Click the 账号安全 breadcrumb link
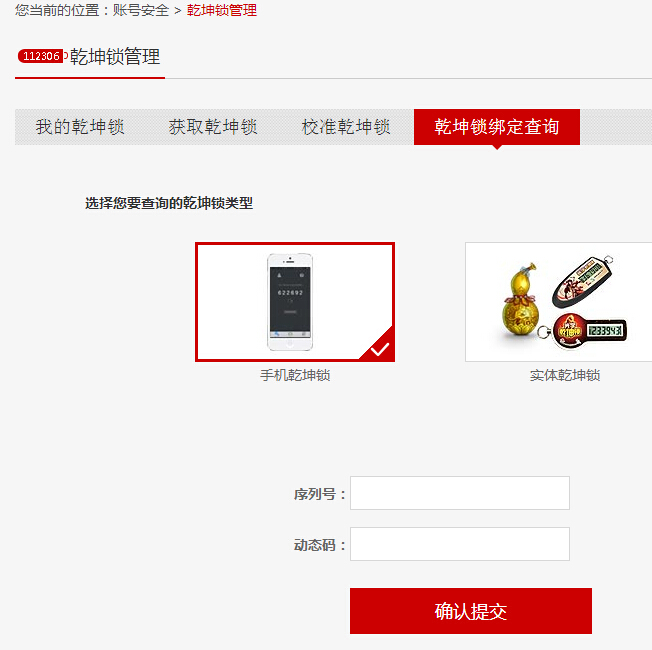This screenshot has width=652, height=650. [x=141, y=10]
